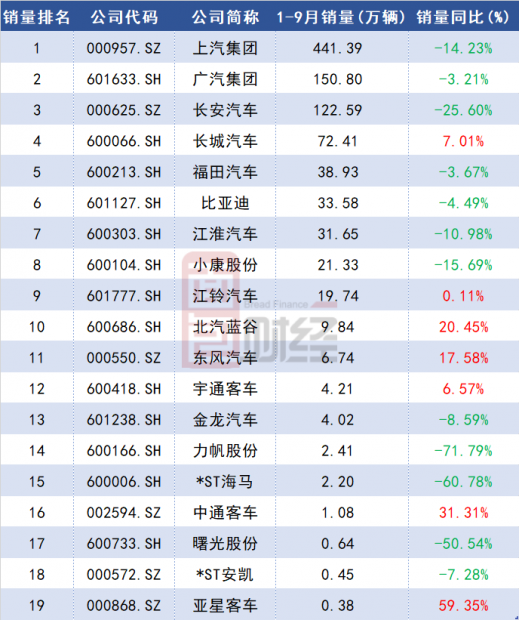The height and width of the screenshot is (620, 519).
Task: Click sales figure 31.65
Action: point(338,234)
